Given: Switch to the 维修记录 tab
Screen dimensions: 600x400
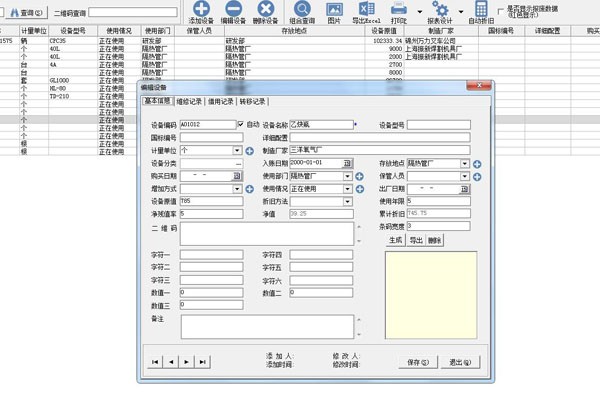Looking at the screenshot, I should 188,101.
